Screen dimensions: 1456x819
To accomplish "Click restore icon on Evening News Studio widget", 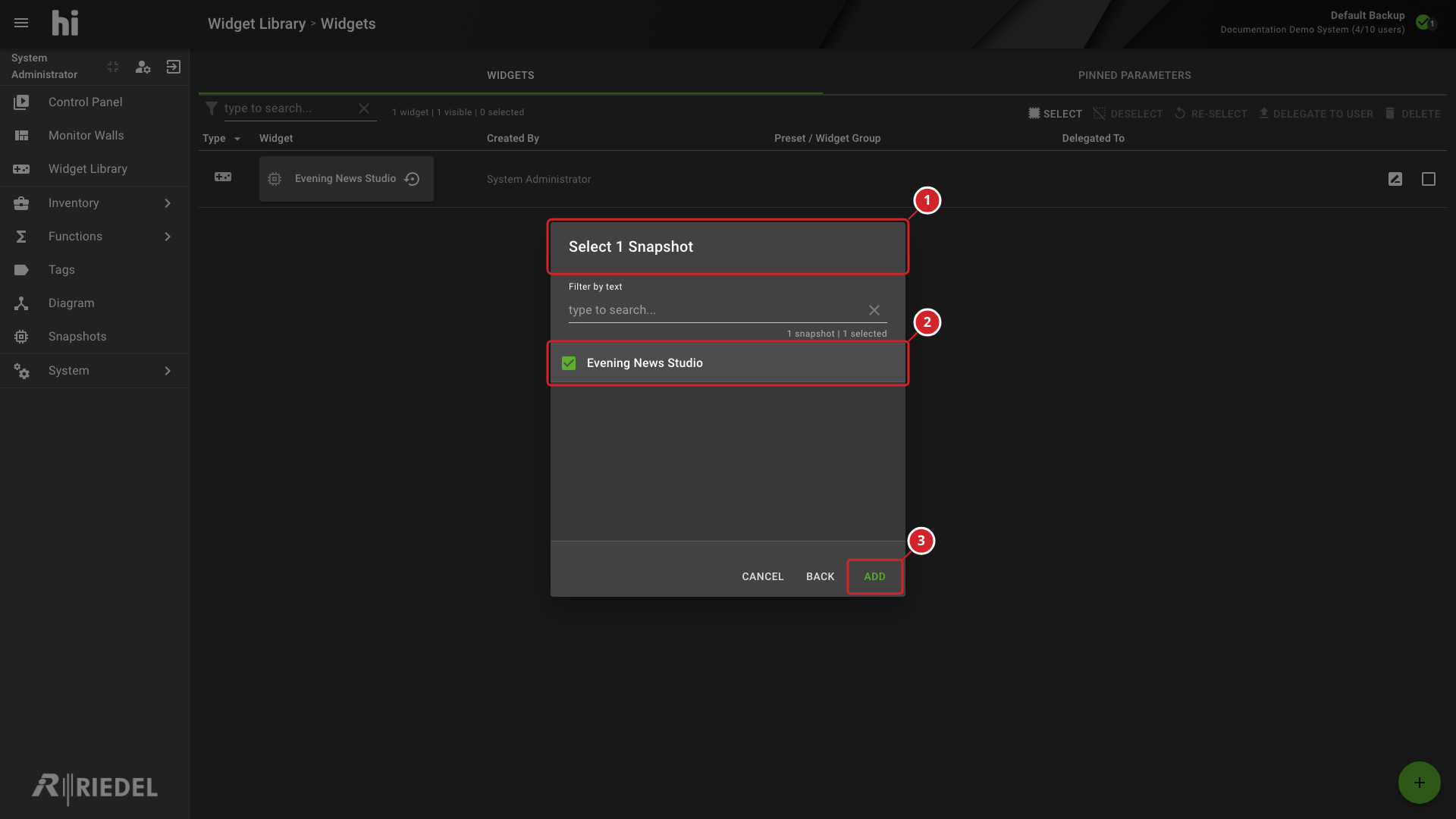I will [413, 179].
